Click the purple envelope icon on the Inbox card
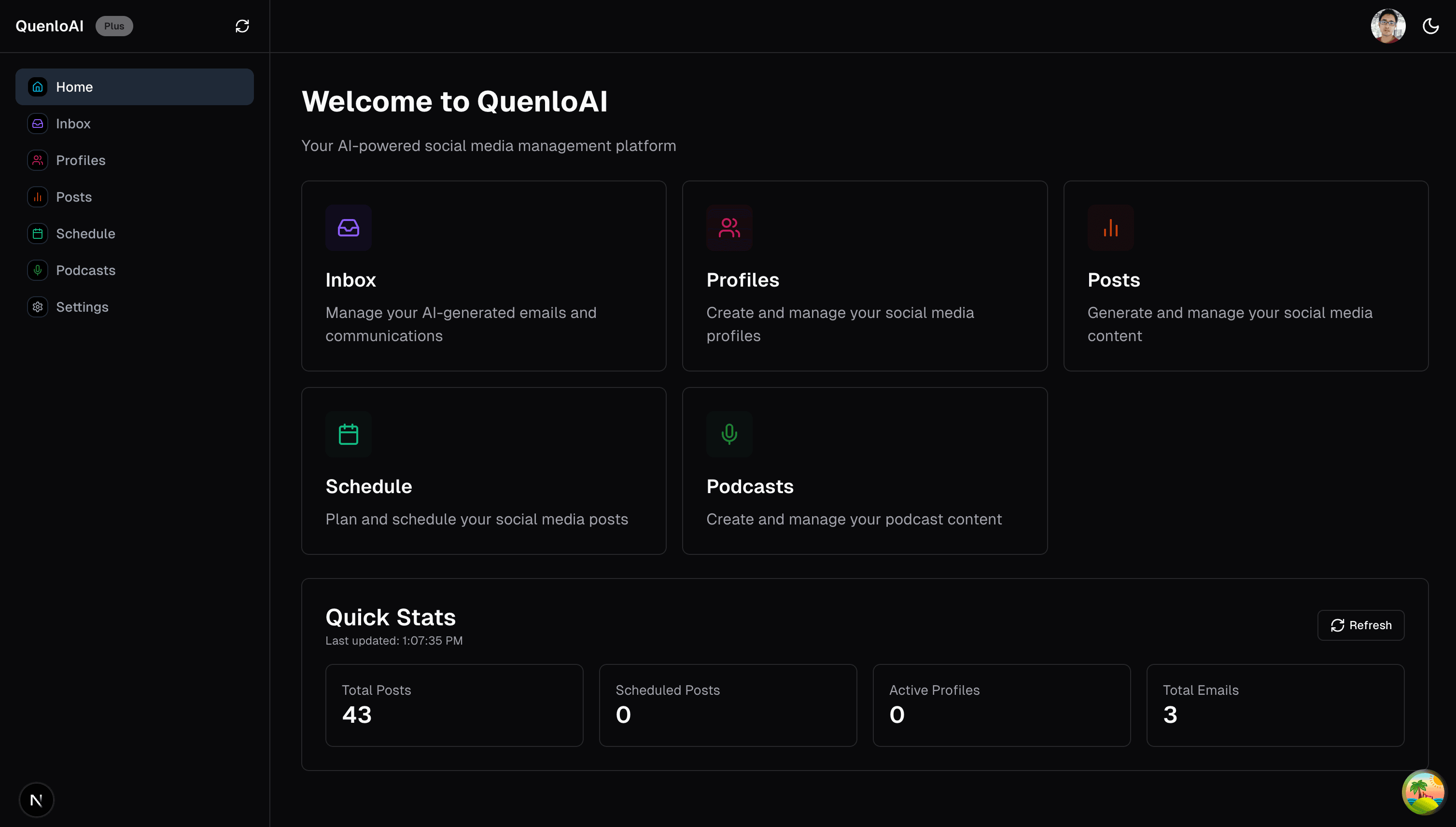Image resolution: width=1456 pixels, height=827 pixels. pyautogui.click(x=349, y=228)
